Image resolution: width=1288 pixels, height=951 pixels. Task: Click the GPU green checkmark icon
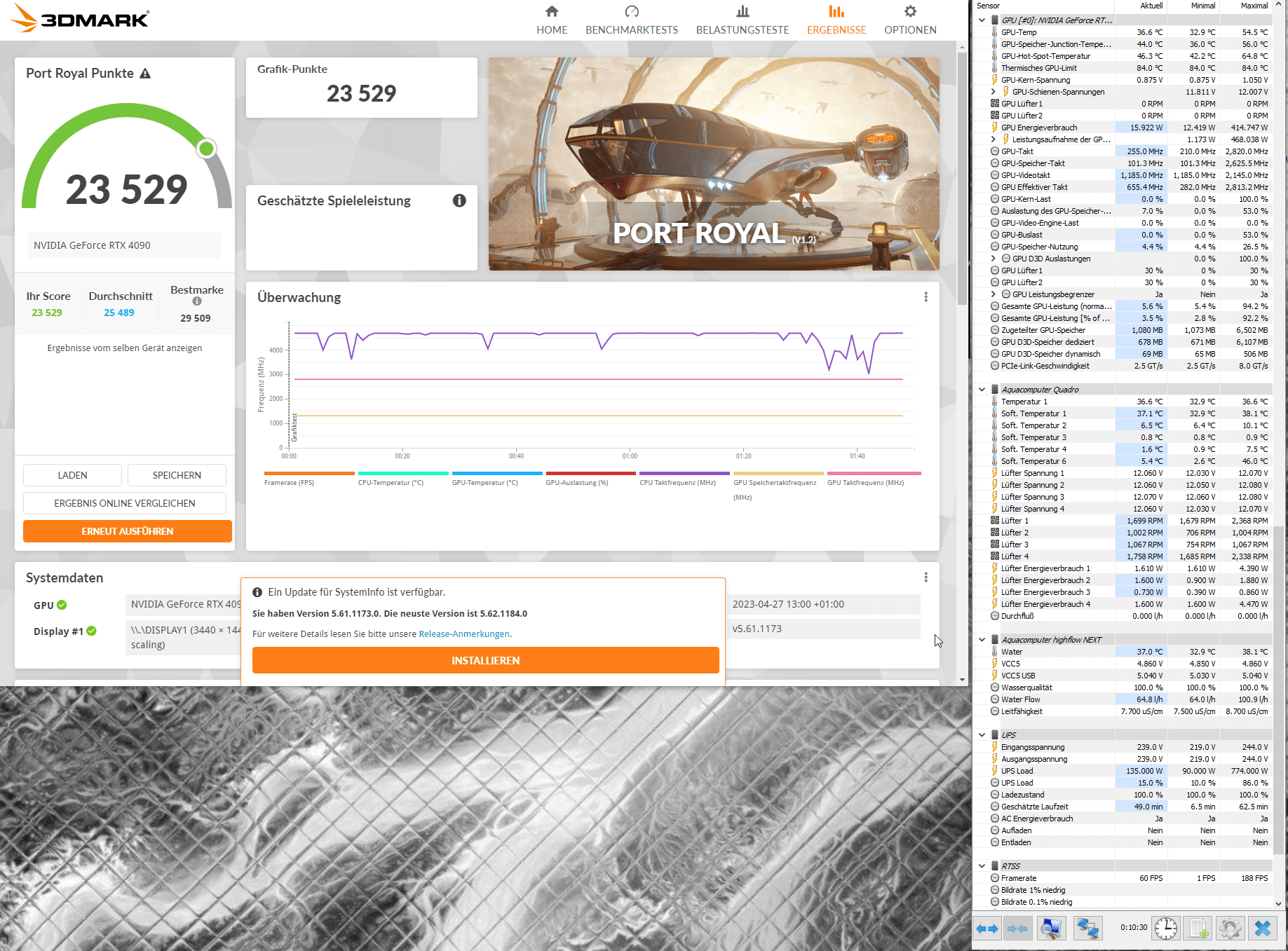click(62, 605)
